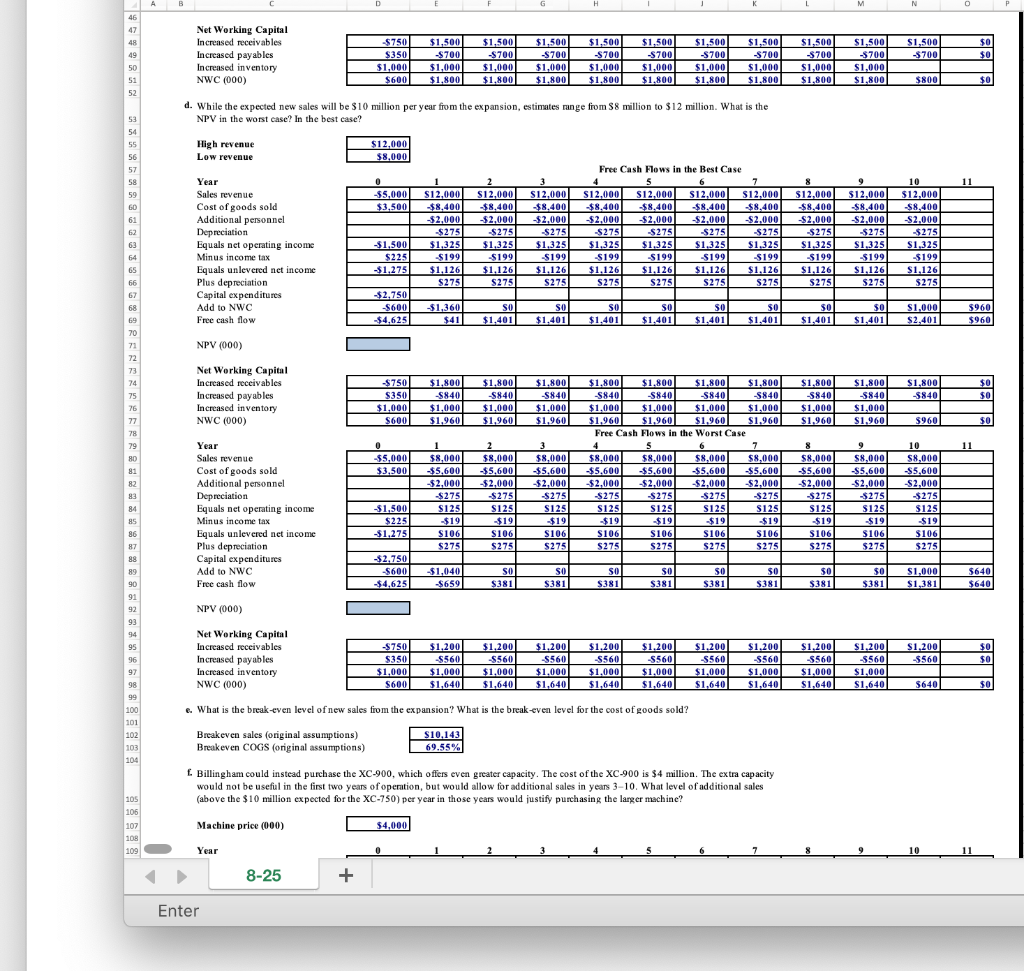The image size is (1024, 971).
Task: Click Add to NWC value -$1,360
Action: pyautogui.click(x=436, y=308)
